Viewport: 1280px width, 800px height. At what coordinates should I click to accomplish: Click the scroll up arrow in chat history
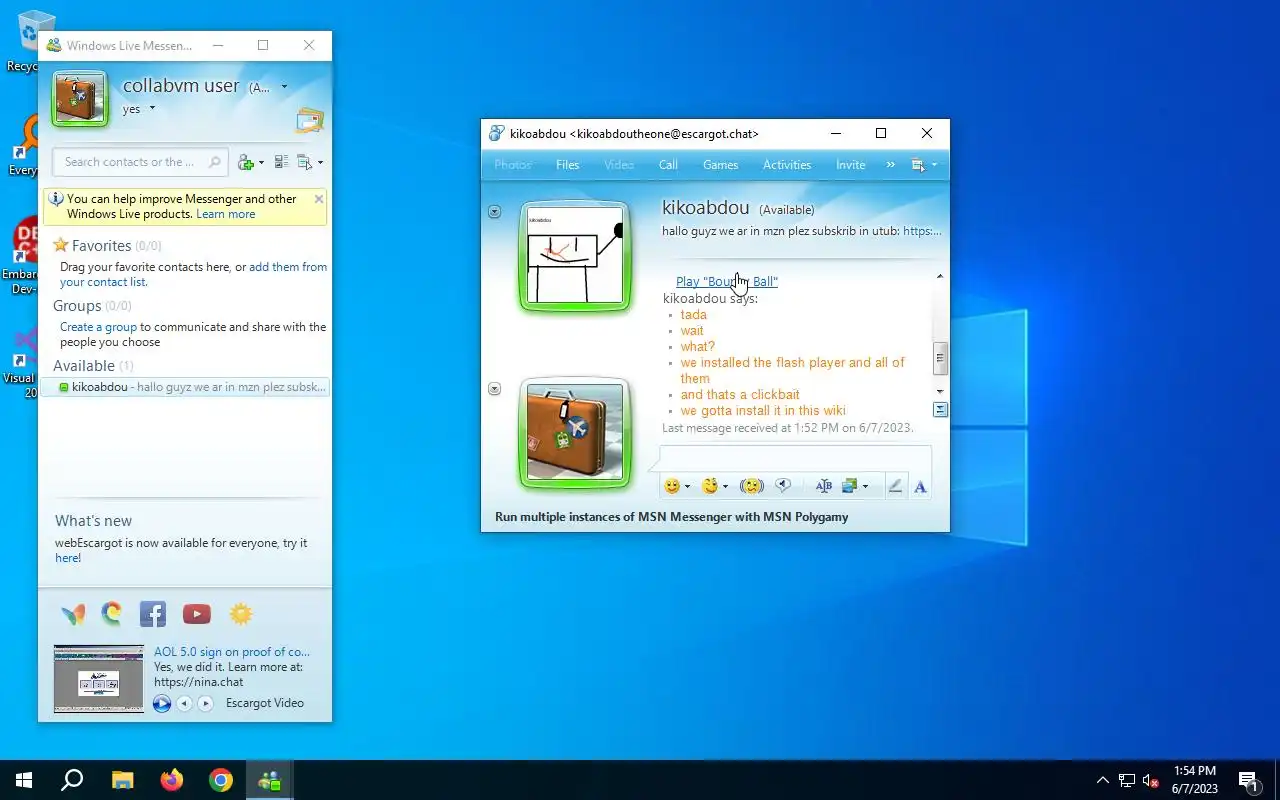coord(940,276)
